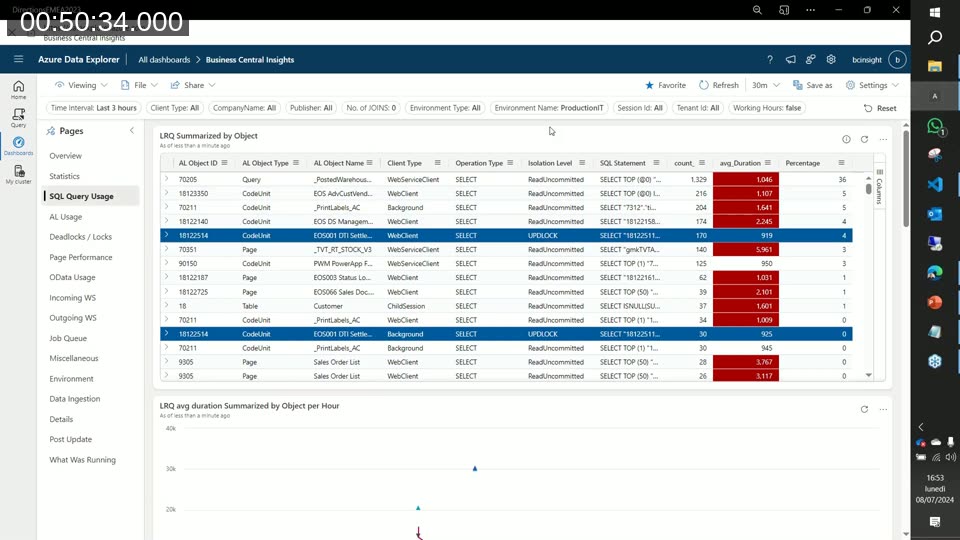The image size is (960, 540).
Task: Open My cluster sidebar icon
Action: coord(18,174)
